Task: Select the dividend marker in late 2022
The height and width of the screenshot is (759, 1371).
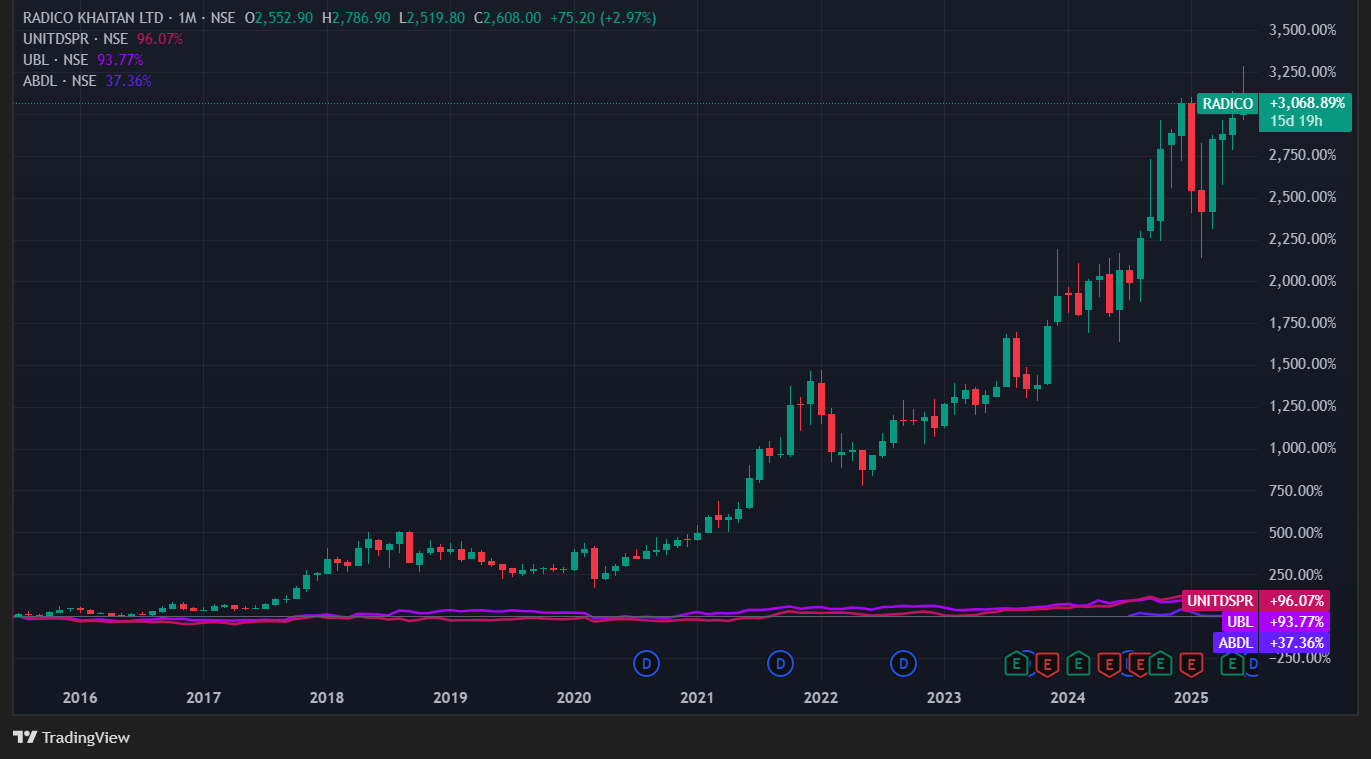Action: 904,662
